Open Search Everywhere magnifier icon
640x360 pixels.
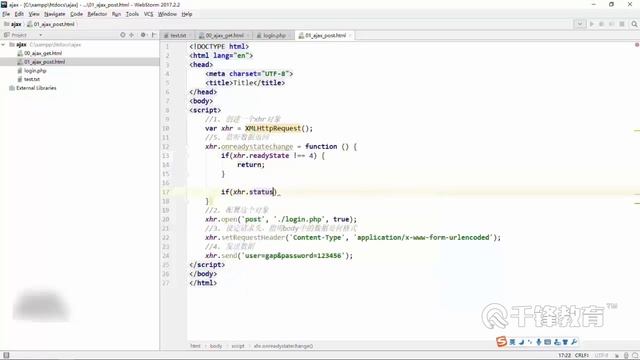634,24
